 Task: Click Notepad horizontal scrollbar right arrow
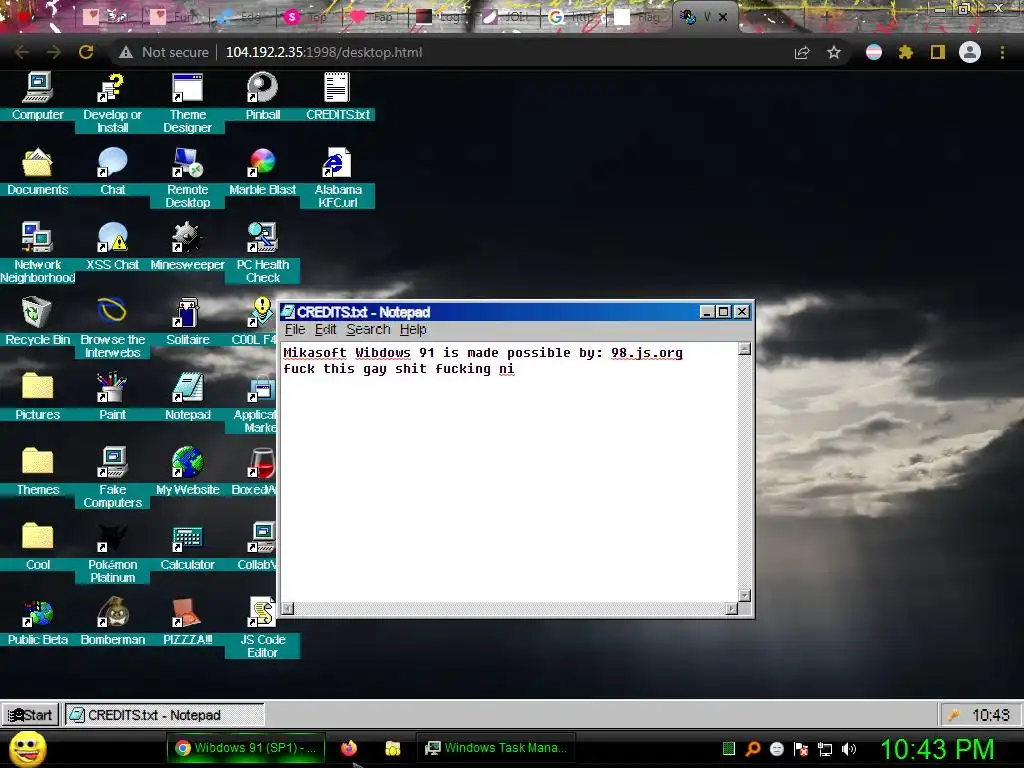731,609
